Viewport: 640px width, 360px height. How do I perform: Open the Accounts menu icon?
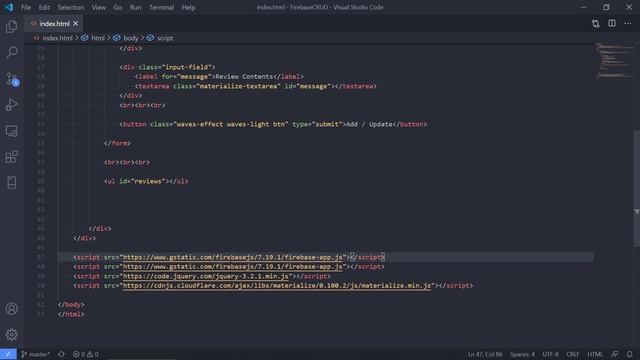pyautogui.click(x=11, y=309)
